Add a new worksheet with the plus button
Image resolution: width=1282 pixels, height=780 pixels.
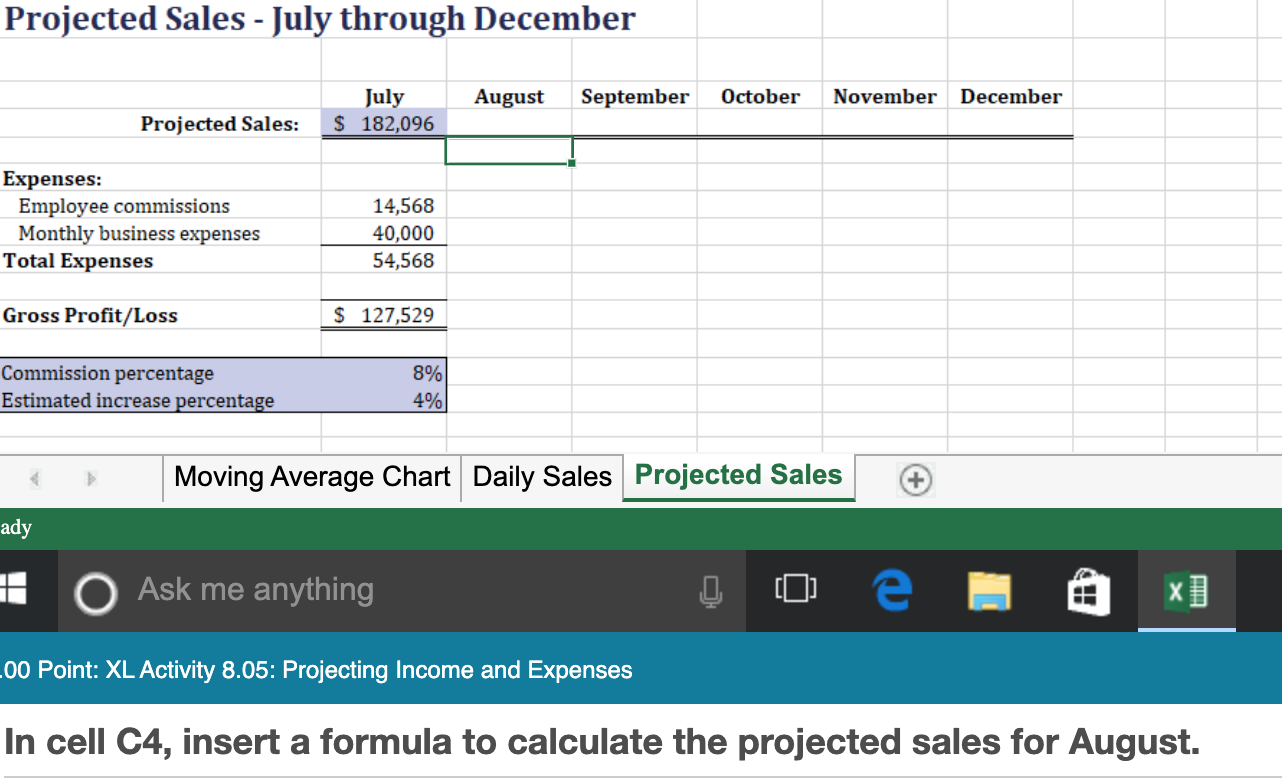click(x=914, y=480)
